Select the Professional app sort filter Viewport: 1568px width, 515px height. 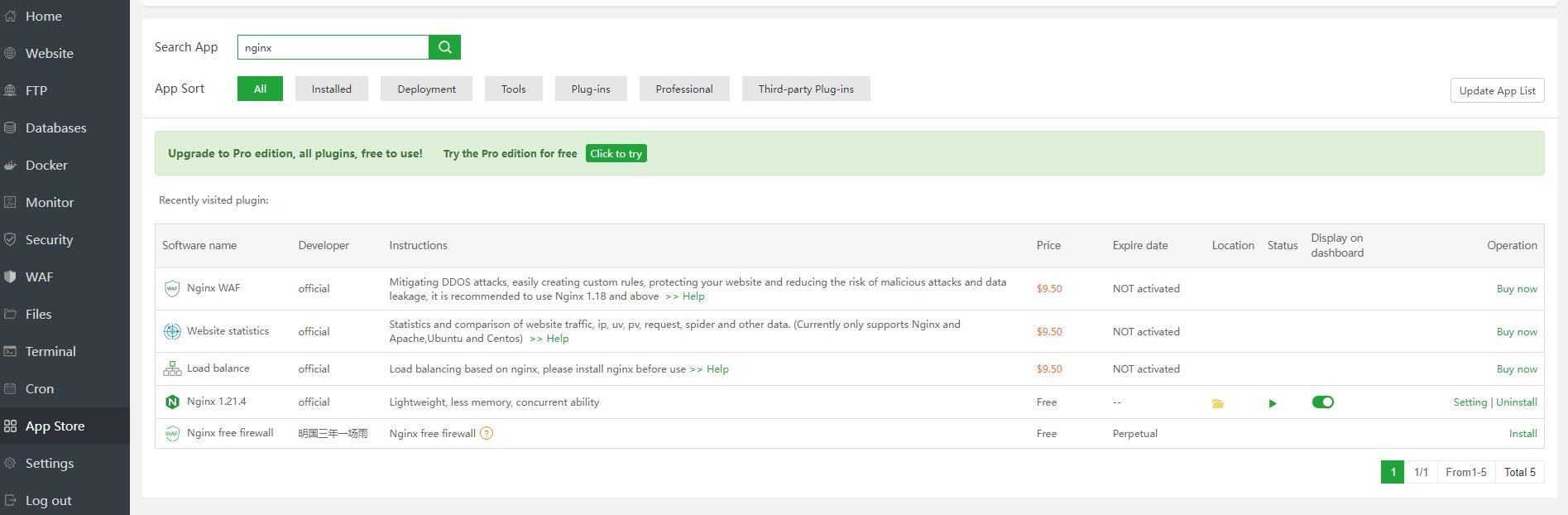coord(684,89)
